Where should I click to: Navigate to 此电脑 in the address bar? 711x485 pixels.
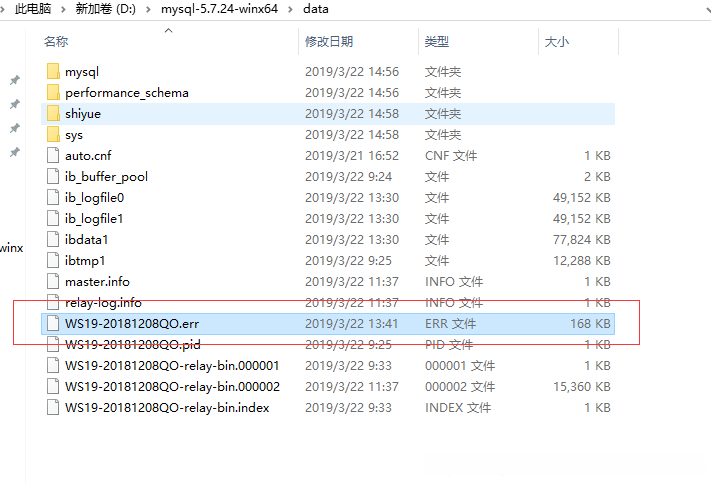click(x=33, y=9)
